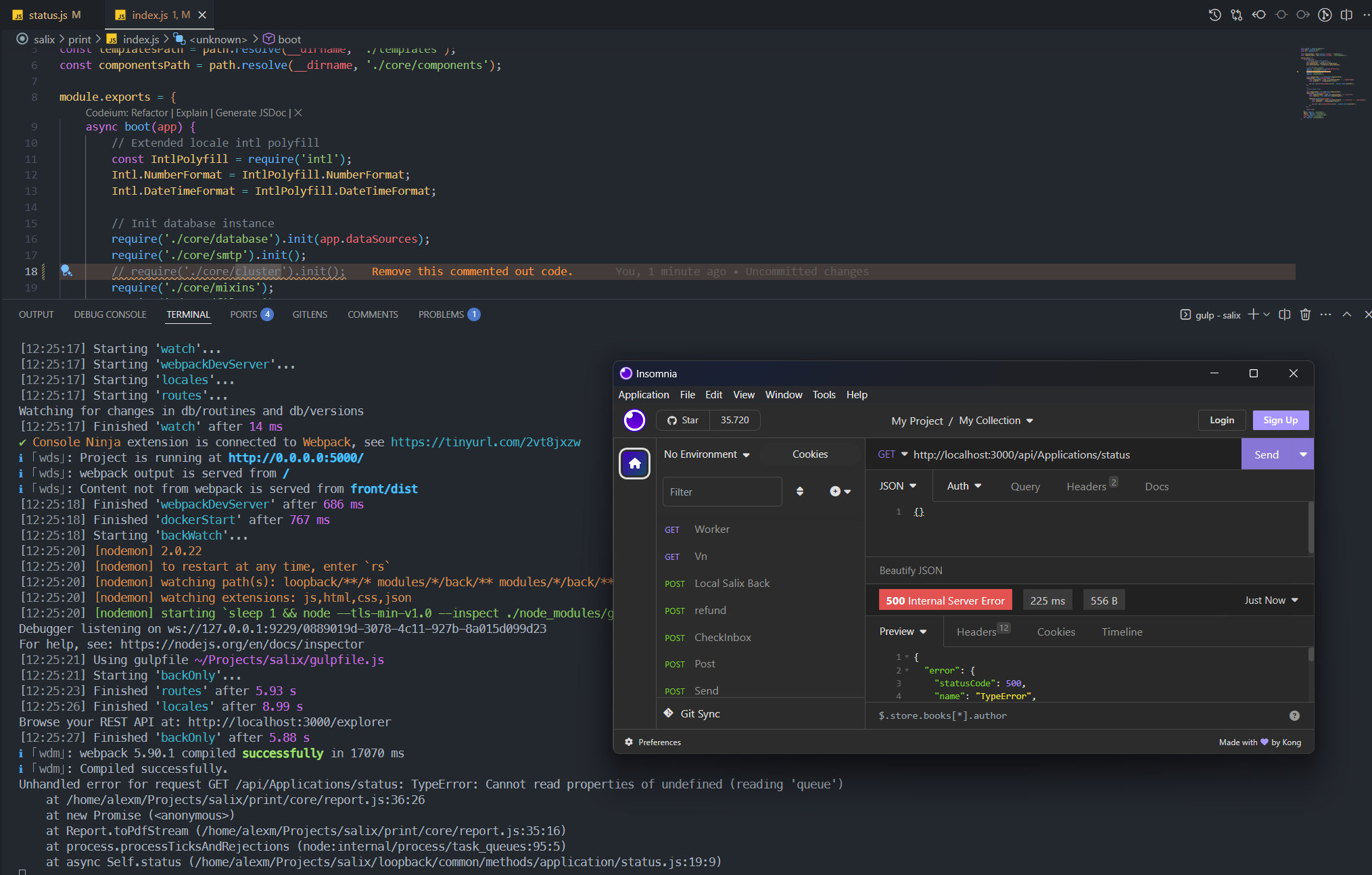Focus the request Filter input
The image size is (1372, 875).
pos(722,492)
